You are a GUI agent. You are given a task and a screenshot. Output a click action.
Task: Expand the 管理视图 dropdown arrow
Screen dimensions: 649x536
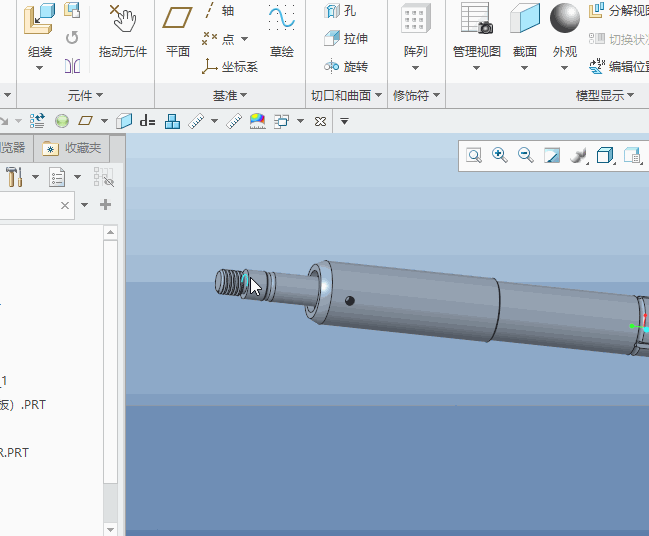476,68
